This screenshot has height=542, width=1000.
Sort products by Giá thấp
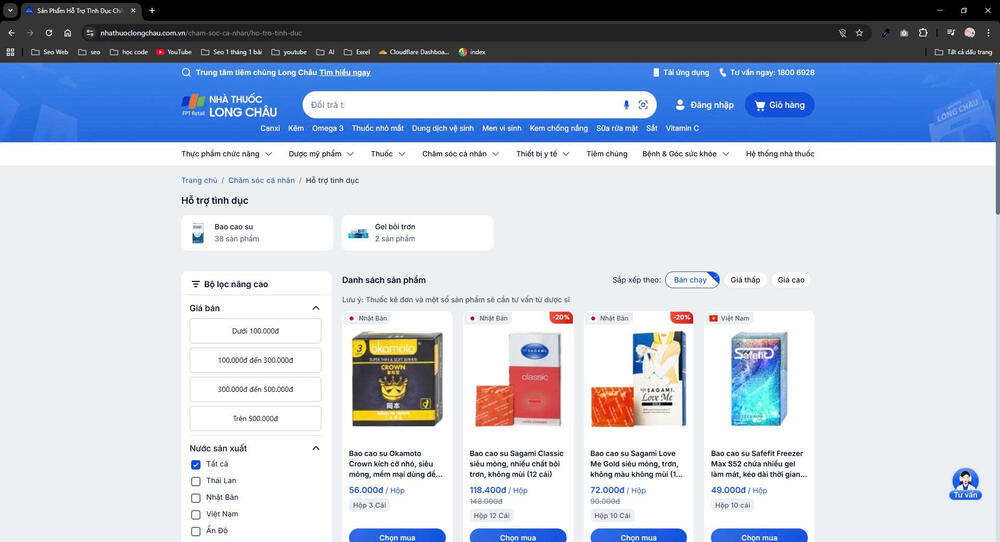tap(745, 280)
